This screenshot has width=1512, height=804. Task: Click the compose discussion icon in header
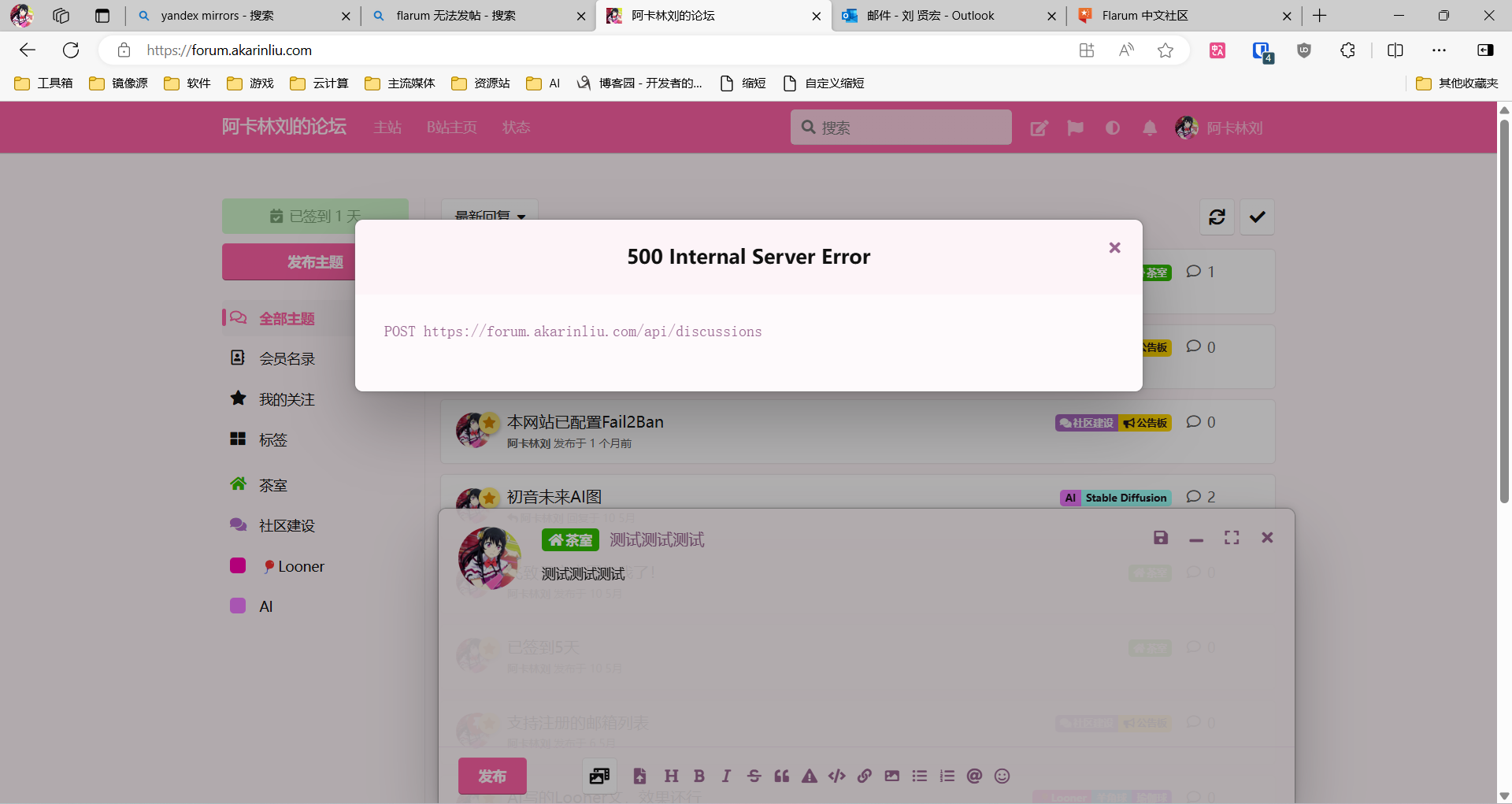(x=1039, y=128)
